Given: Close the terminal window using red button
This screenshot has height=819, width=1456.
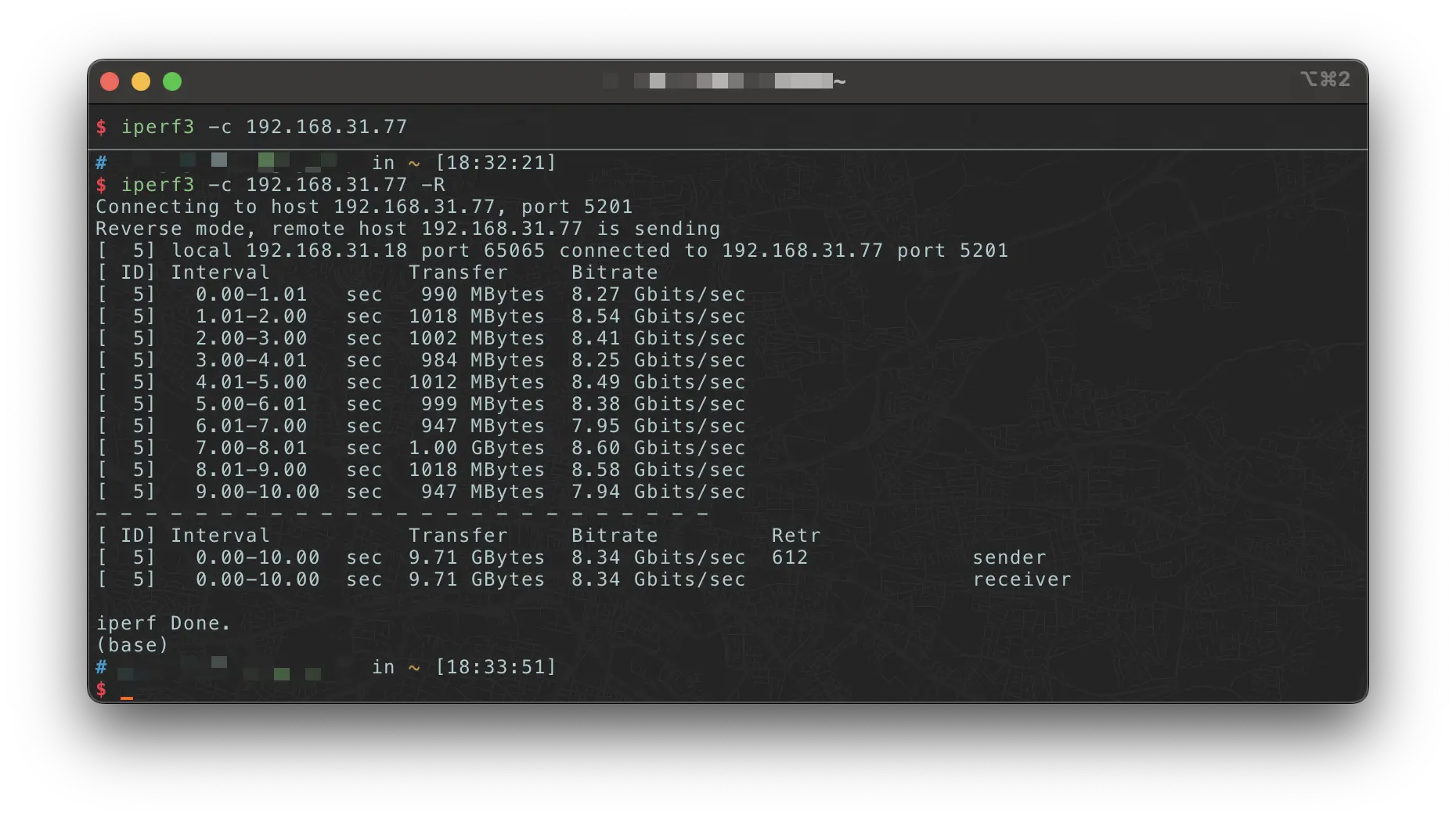Looking at the screenshot, I should [x=110, y=81].
